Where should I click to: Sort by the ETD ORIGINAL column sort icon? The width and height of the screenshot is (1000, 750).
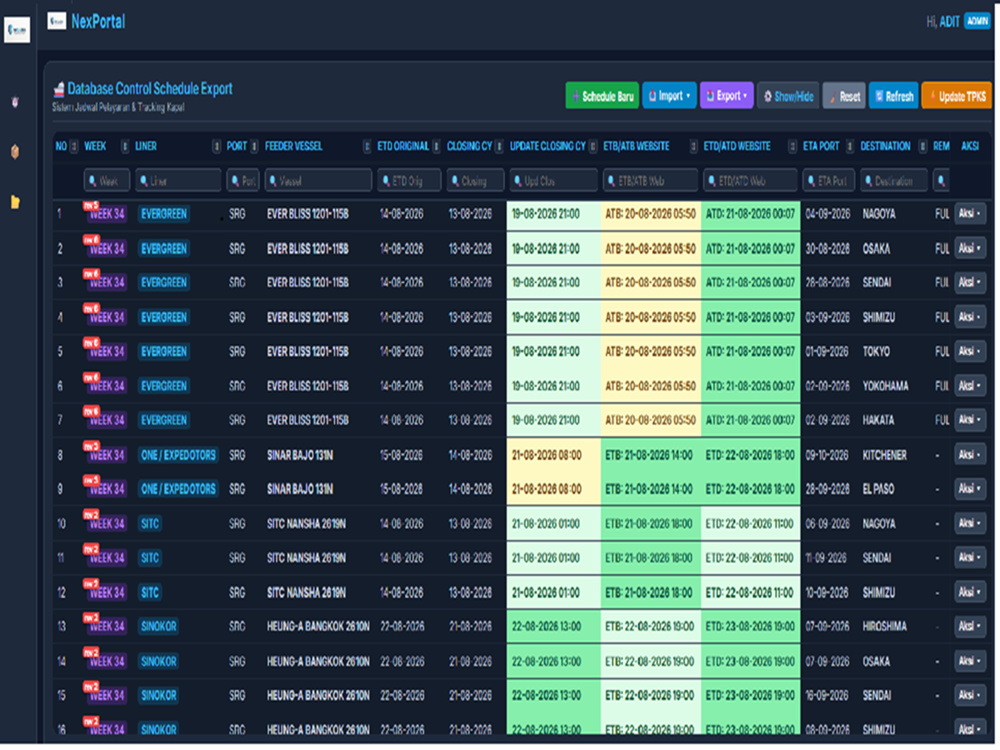436,147
